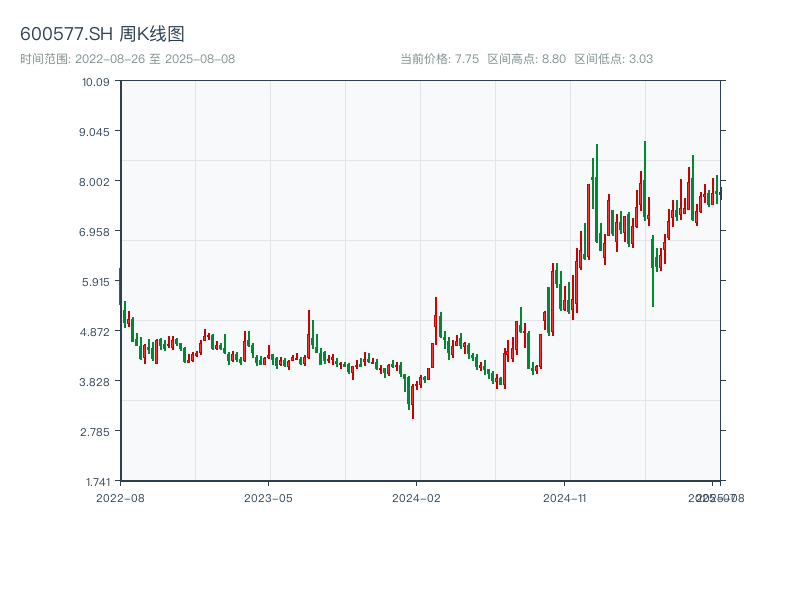
Task: Click the 2024-11 x-axis label
Action: 564,498
